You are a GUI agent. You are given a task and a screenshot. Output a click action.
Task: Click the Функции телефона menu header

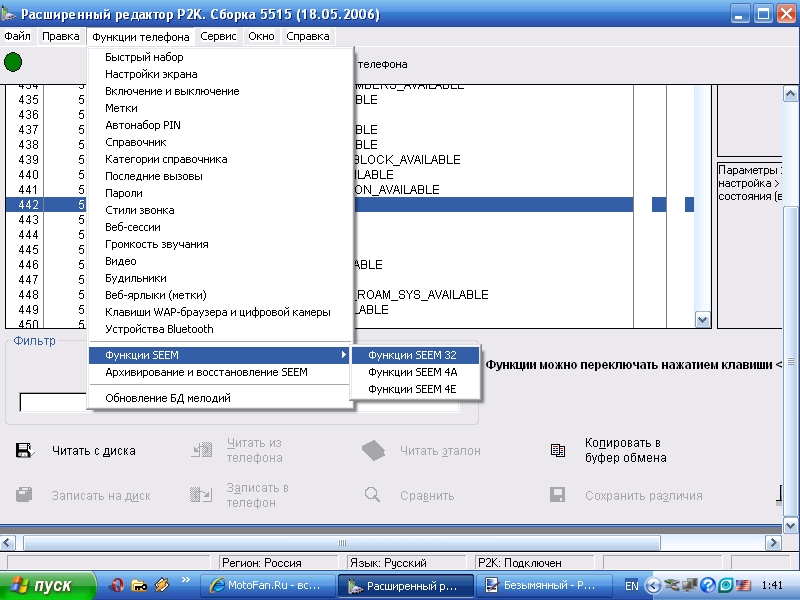(x=141, y=37)
